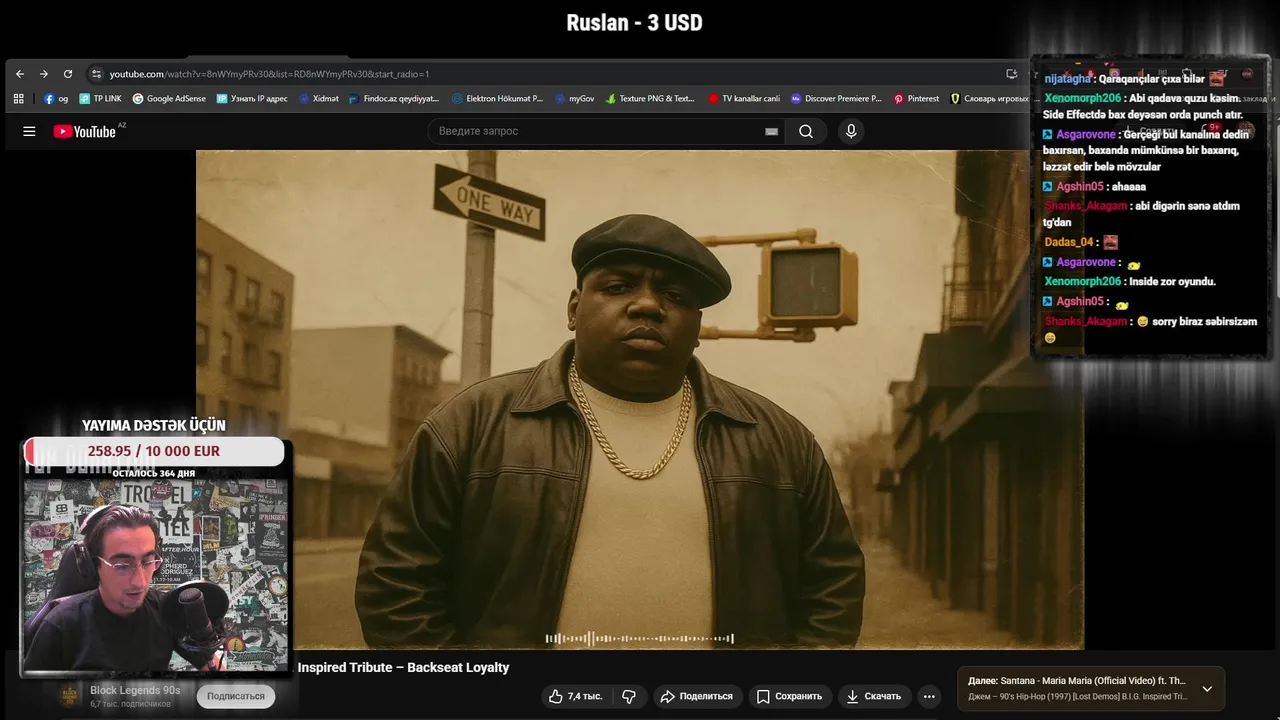1280x720 pixels.
Task: Open the Google AdSense bookmark
Action: (169, 99)
